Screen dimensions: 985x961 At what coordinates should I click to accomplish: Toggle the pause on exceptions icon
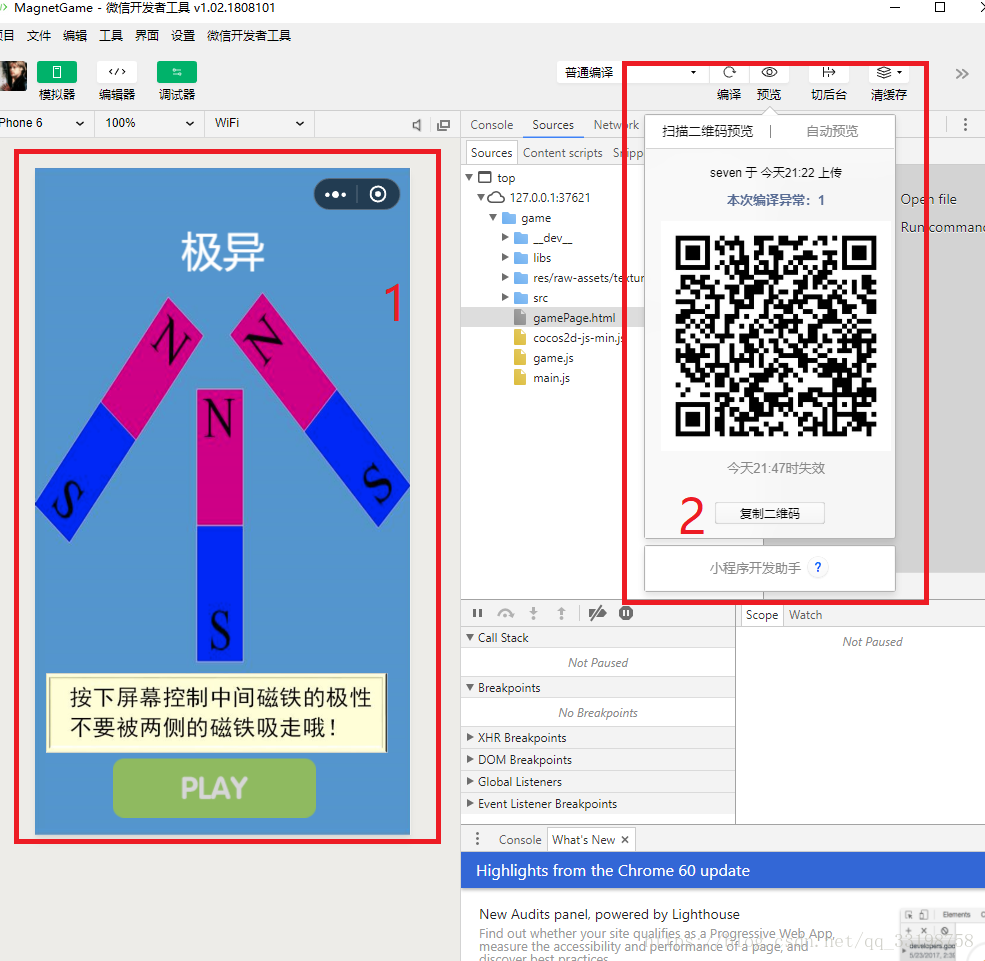(x=626, y=613)
